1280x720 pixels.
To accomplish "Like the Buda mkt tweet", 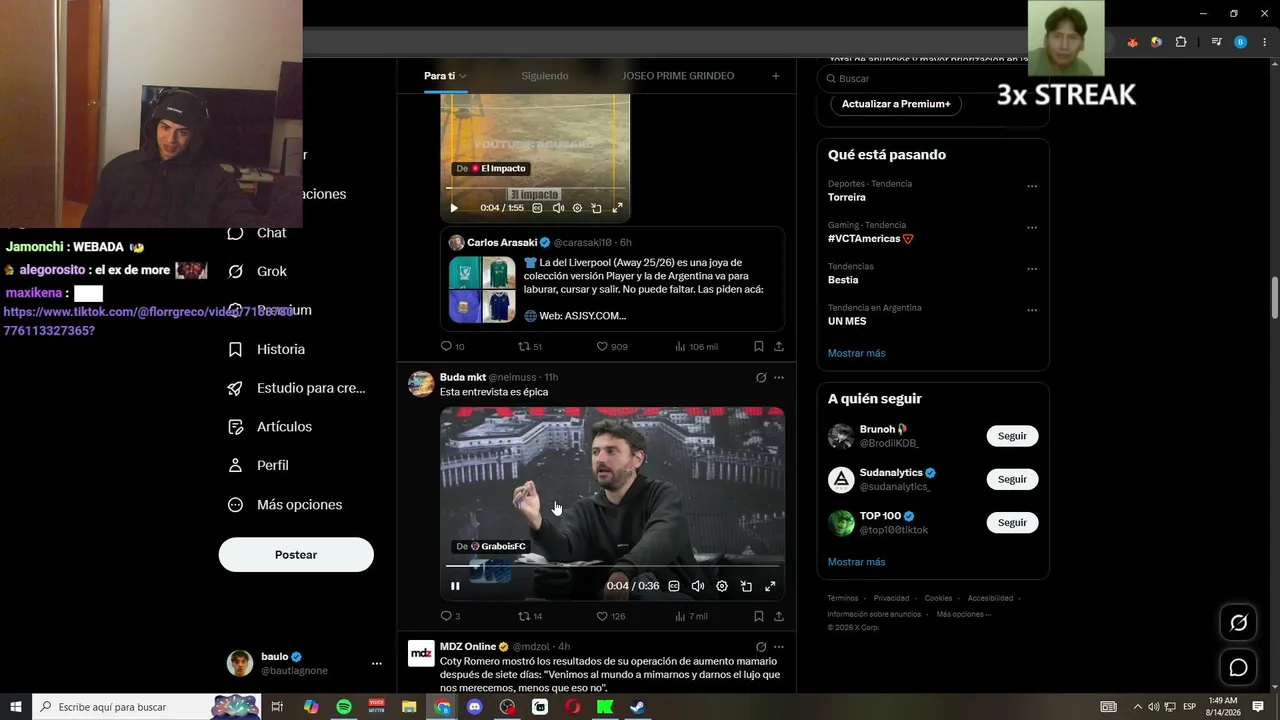I will coord(603,616).
